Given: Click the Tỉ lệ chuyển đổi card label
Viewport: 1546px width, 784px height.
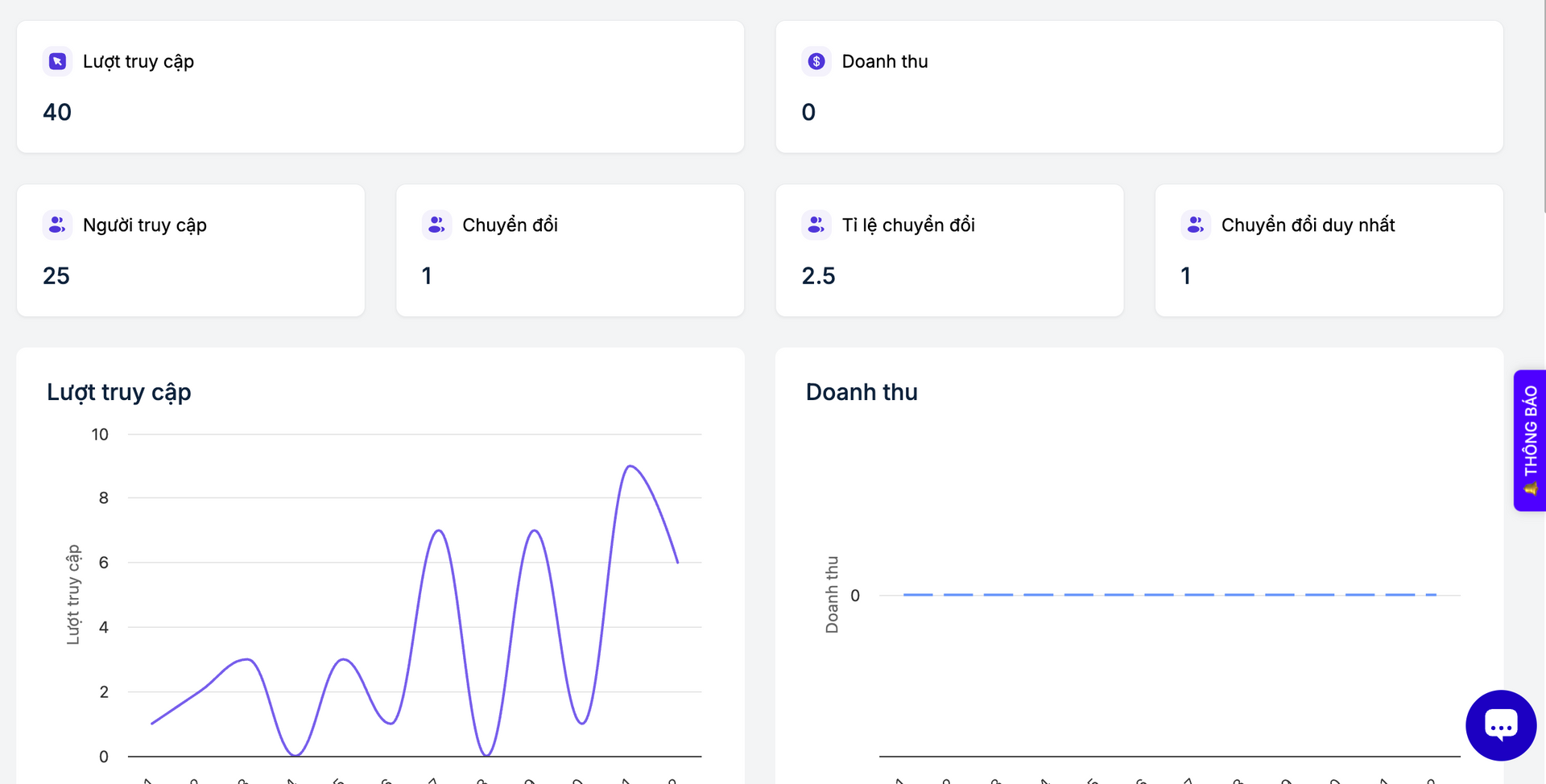Looking at the screenshot, I should click(x=908, y=225).
